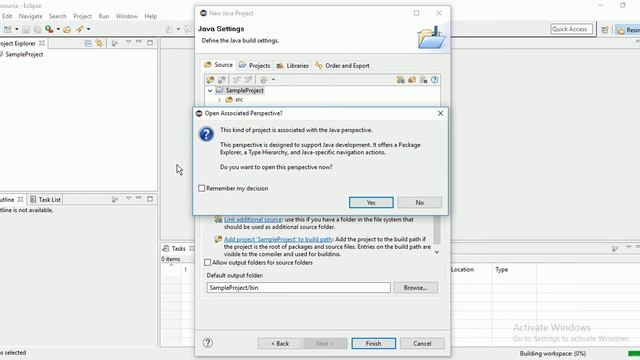
Task: Click the Quick Access search field
Action: [571, 29]
